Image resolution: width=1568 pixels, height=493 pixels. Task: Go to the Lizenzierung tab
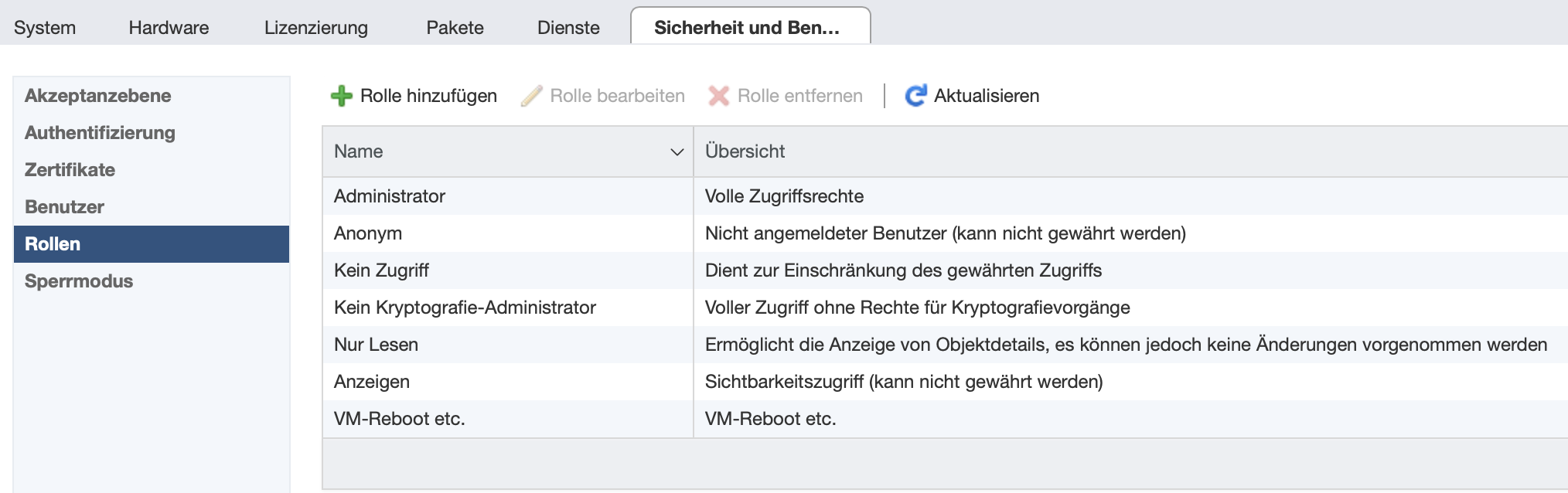[315, 28]
